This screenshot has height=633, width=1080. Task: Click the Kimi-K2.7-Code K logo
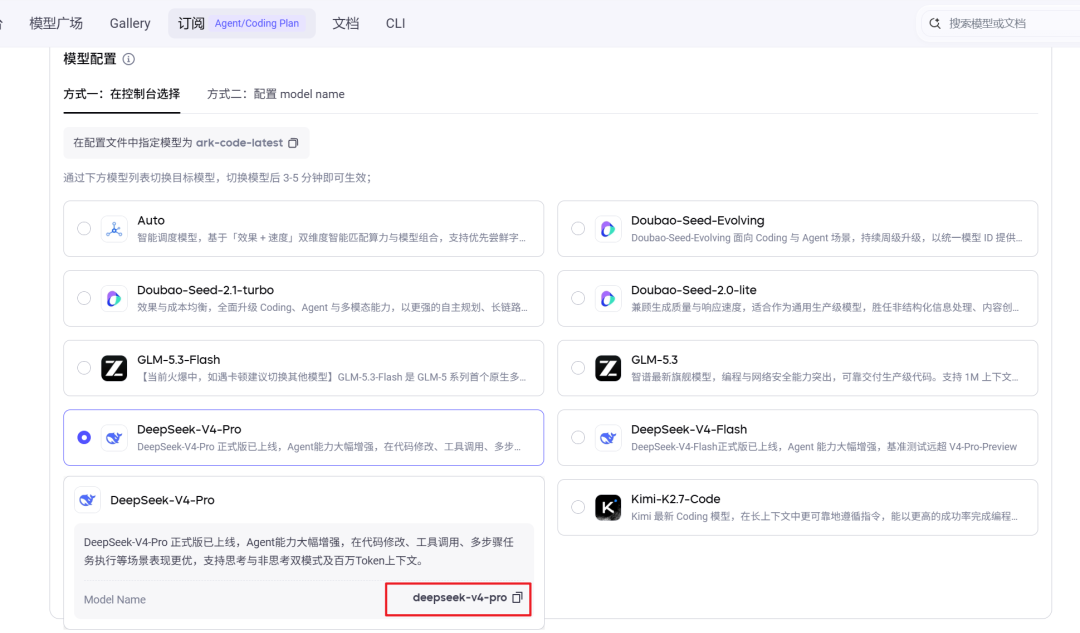[608, 508]
